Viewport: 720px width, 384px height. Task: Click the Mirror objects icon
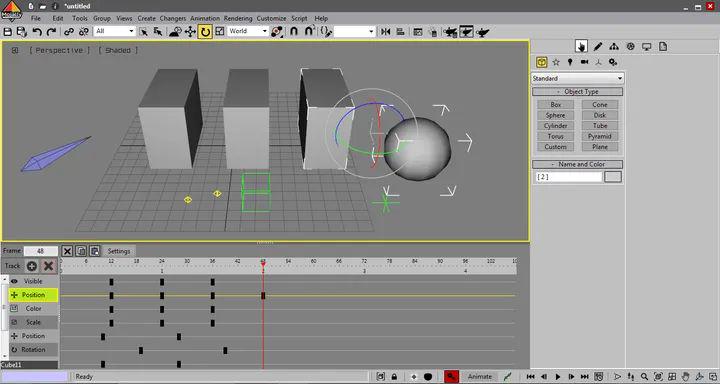point(386,32)
